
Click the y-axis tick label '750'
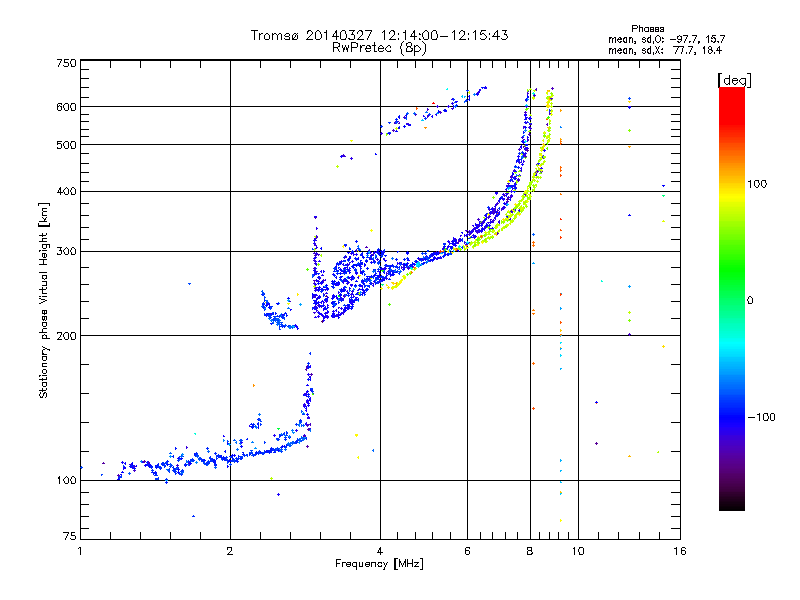[66, 63]
